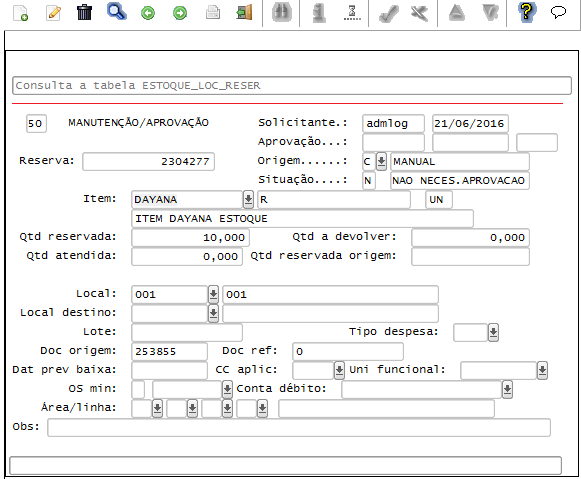Open the Item DAYANA lookup arrow
The height and width of the screenshot is (479, 581).
[248, 200]
